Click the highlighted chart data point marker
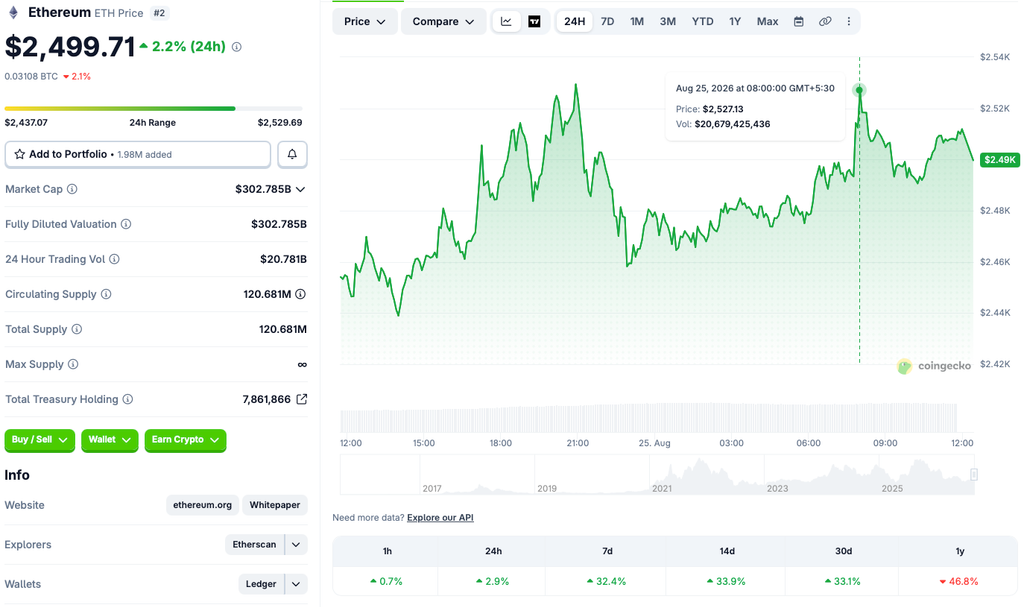 [859, 90]
